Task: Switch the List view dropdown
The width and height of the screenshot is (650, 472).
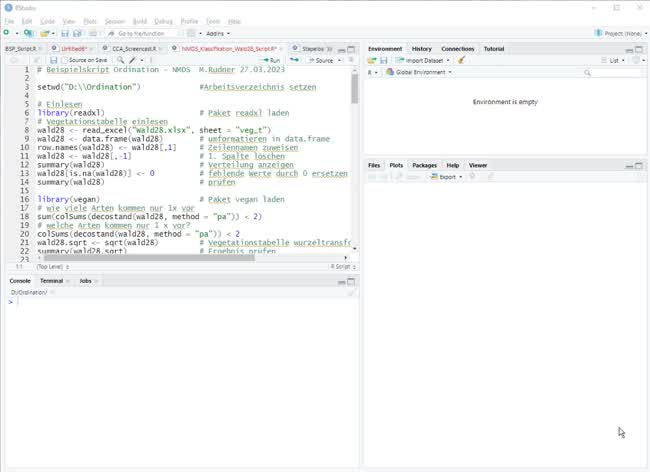Action: (613, 61)
